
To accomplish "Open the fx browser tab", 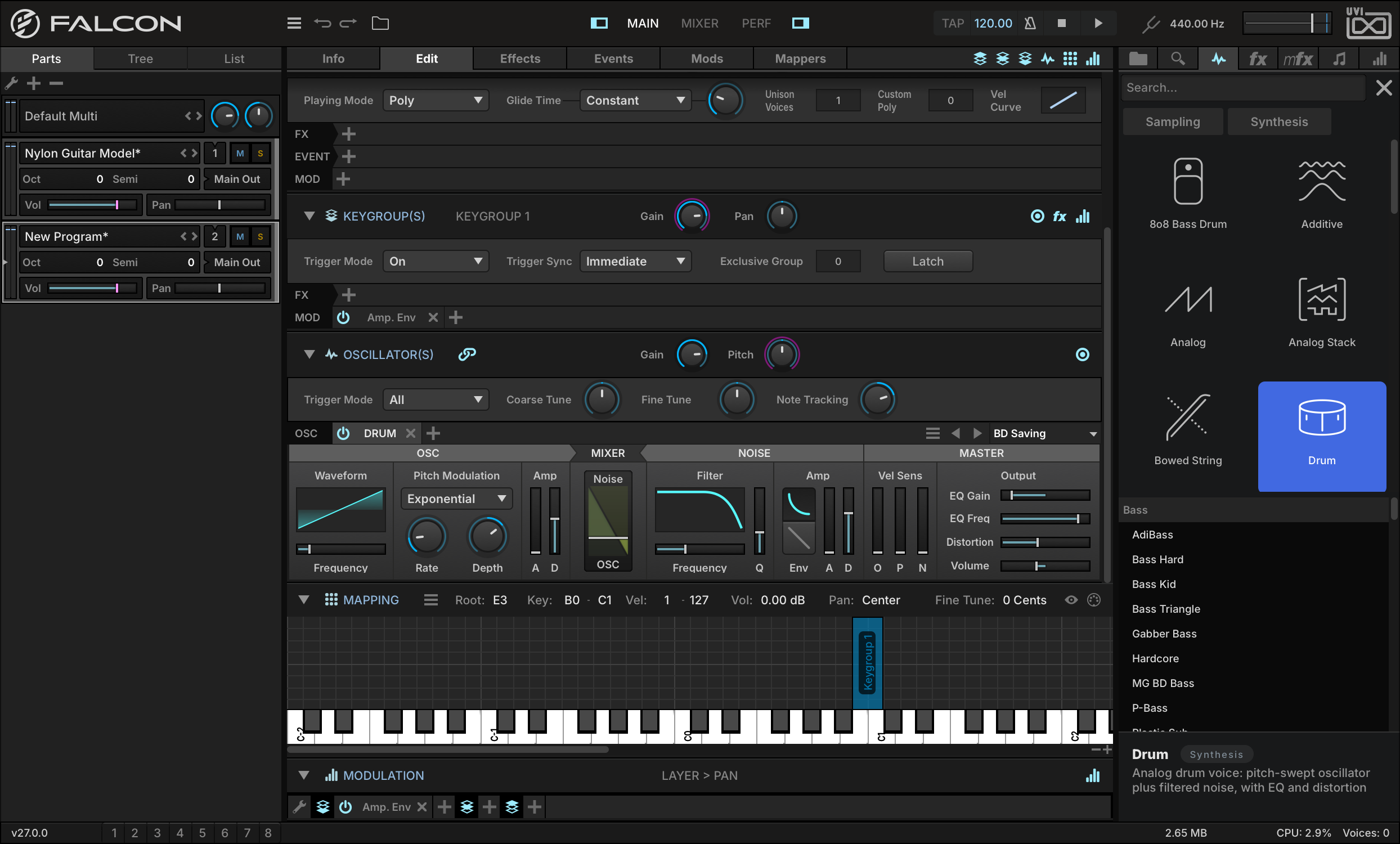I will [x=1258, y=59].
